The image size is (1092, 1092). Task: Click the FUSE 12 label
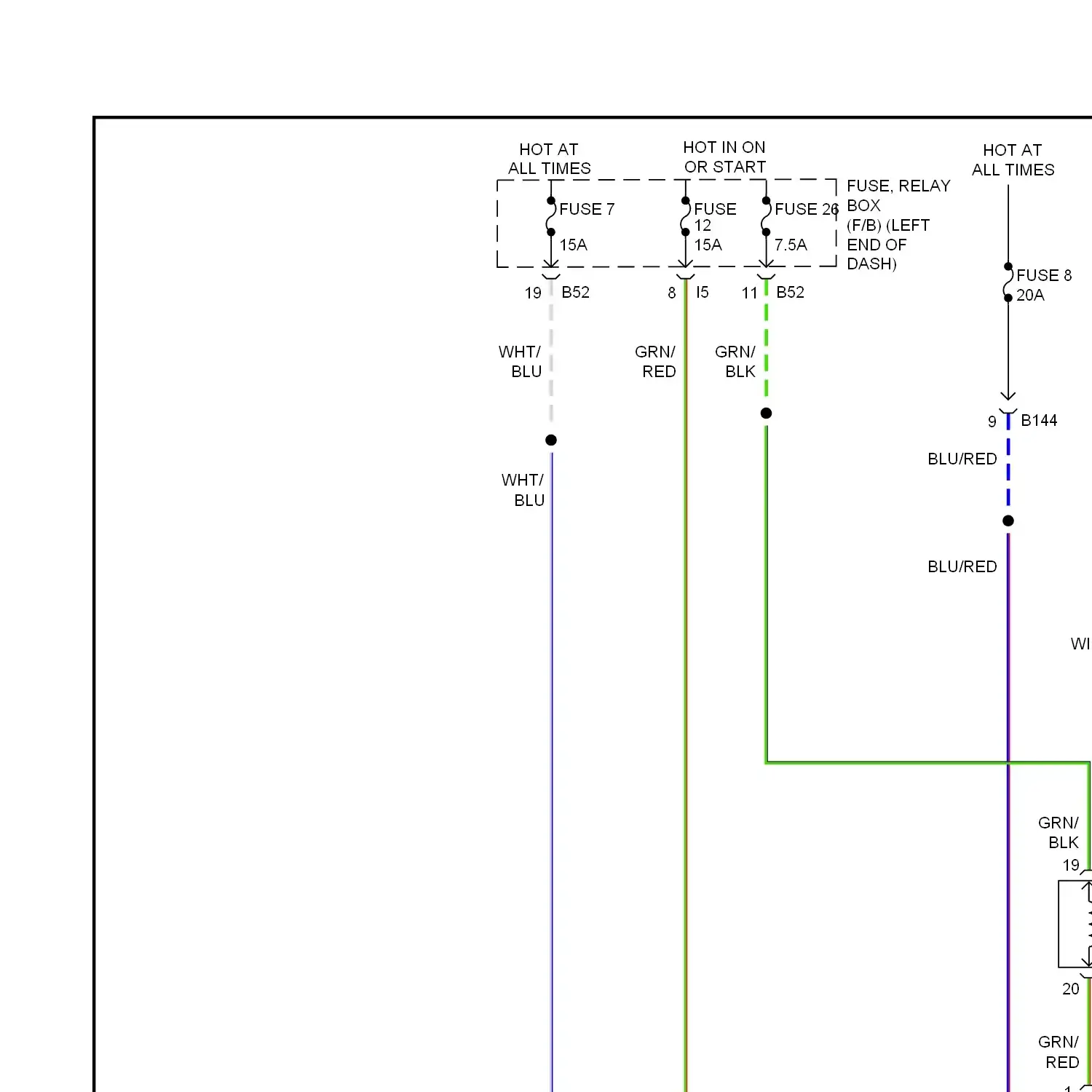pyautogui.click(x=715, y=217)
